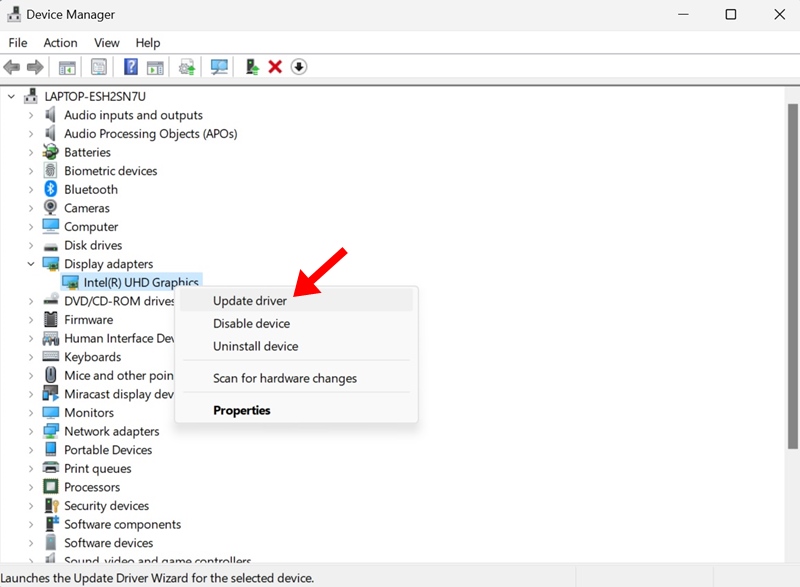Select Disable device in the context menu
This screenshot has height=587, width=800.
point(251,324)
